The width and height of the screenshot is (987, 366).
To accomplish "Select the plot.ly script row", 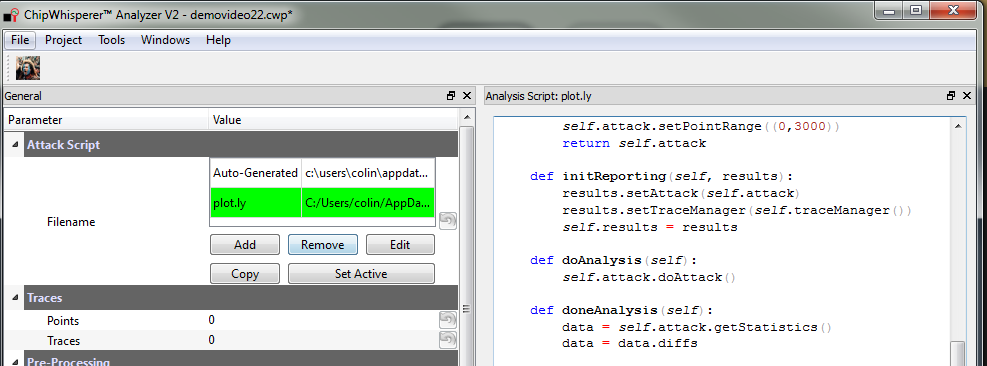I will pyautogui.click(x=322, y=203).
